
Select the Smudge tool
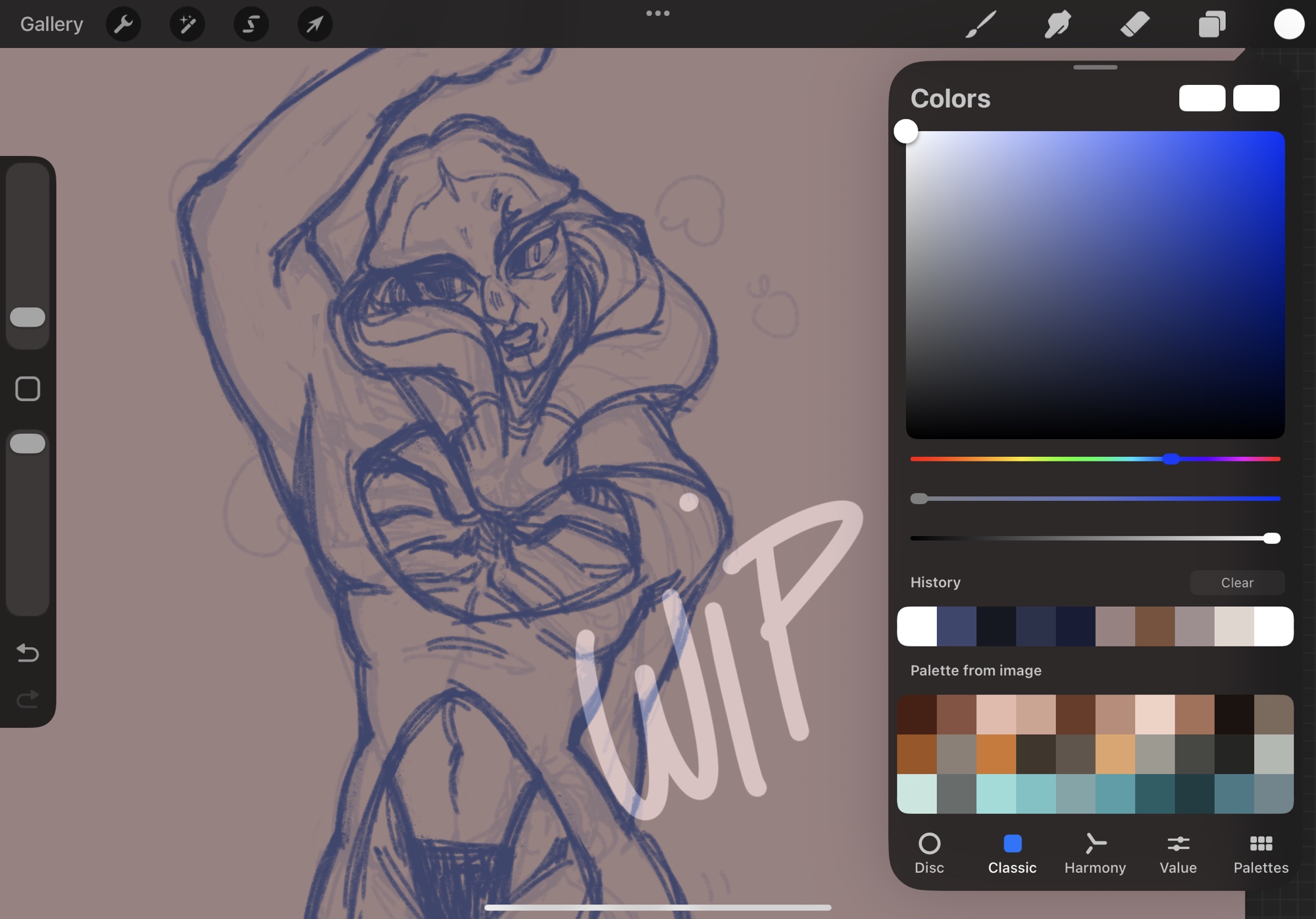click(x=1057, y=24)
